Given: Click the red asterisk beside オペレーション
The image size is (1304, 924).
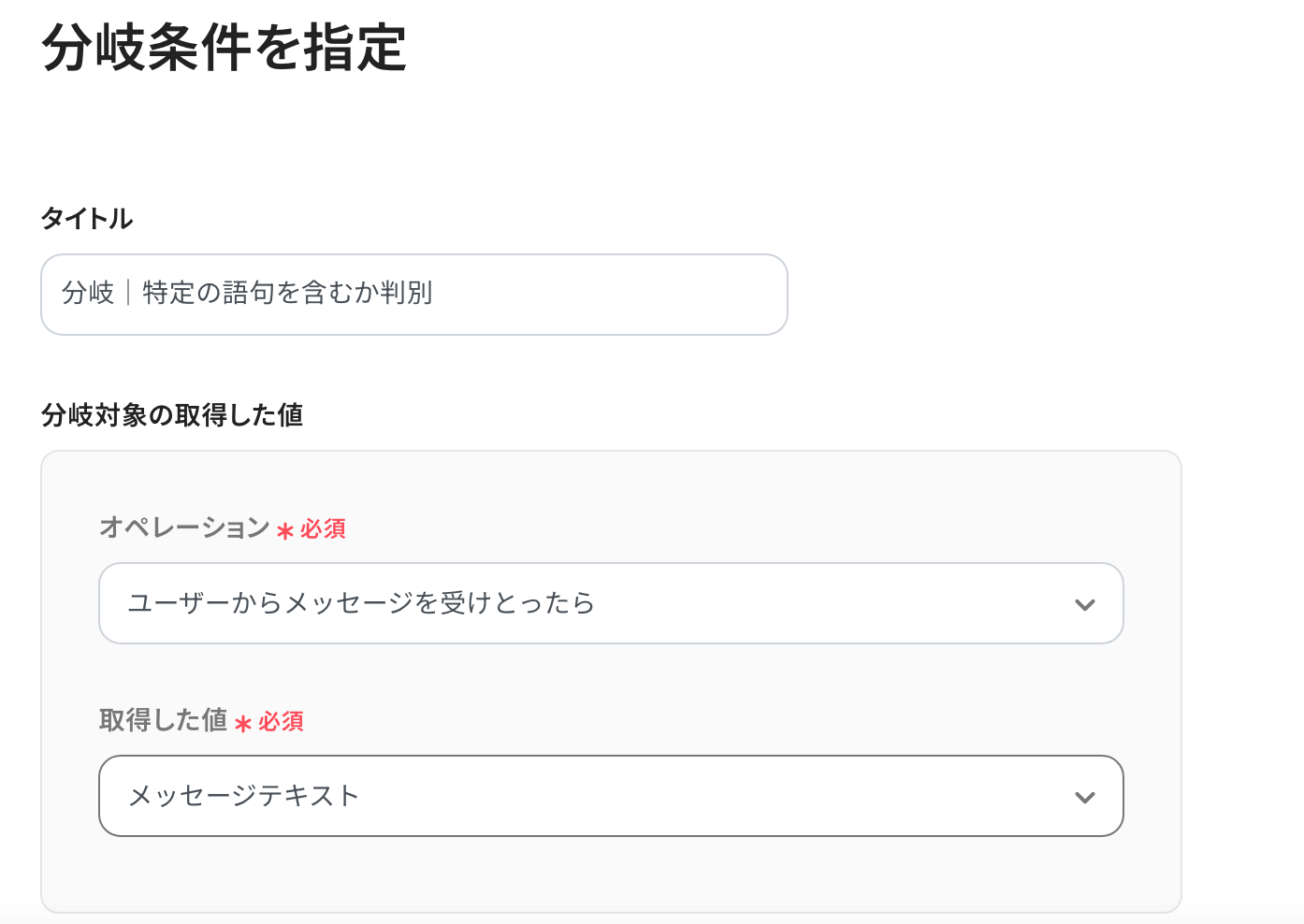Looking at the screenshot, I should [285, 531].
